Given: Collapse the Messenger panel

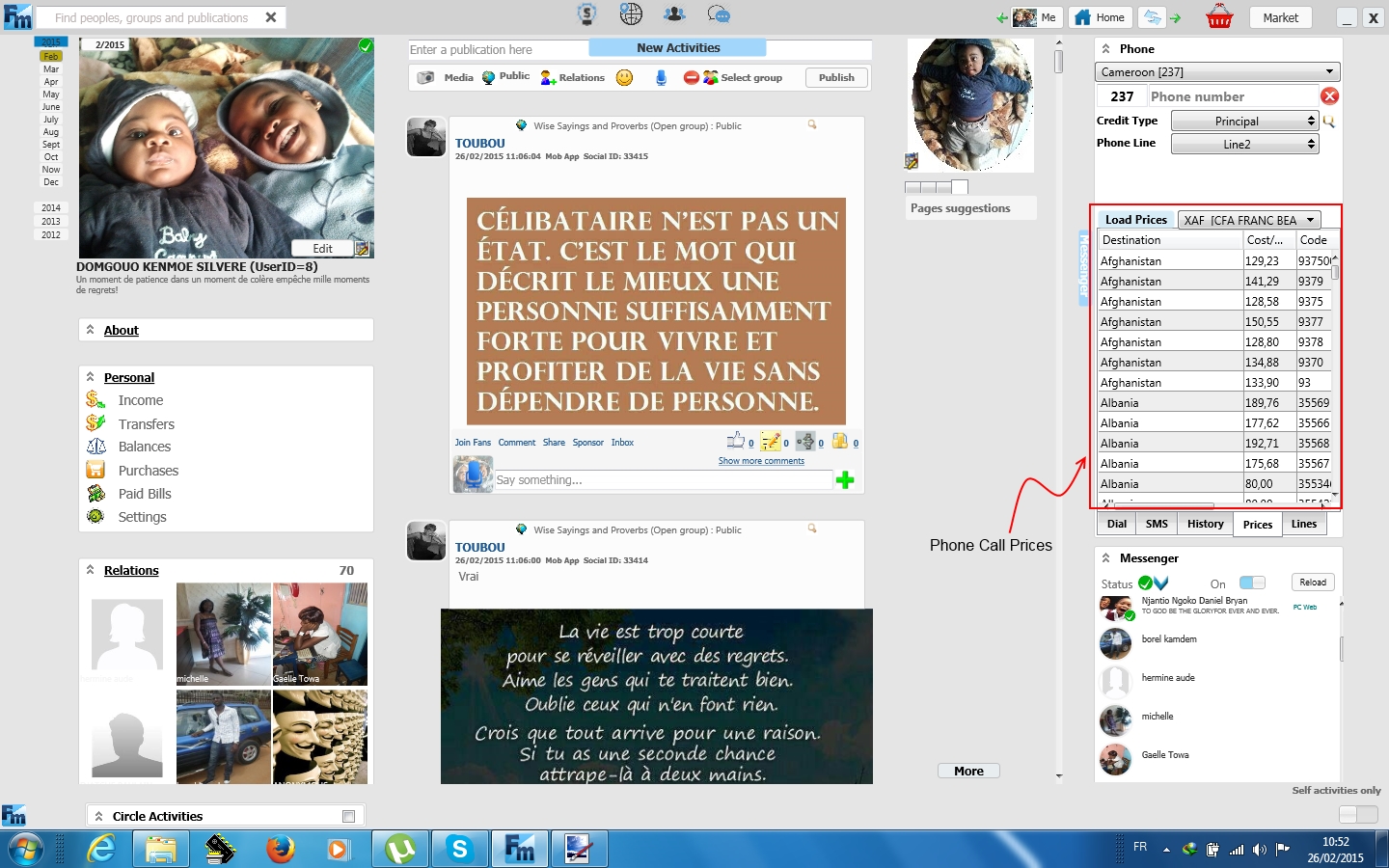Looking at the screenshot, I should (x=1105, y=557).
